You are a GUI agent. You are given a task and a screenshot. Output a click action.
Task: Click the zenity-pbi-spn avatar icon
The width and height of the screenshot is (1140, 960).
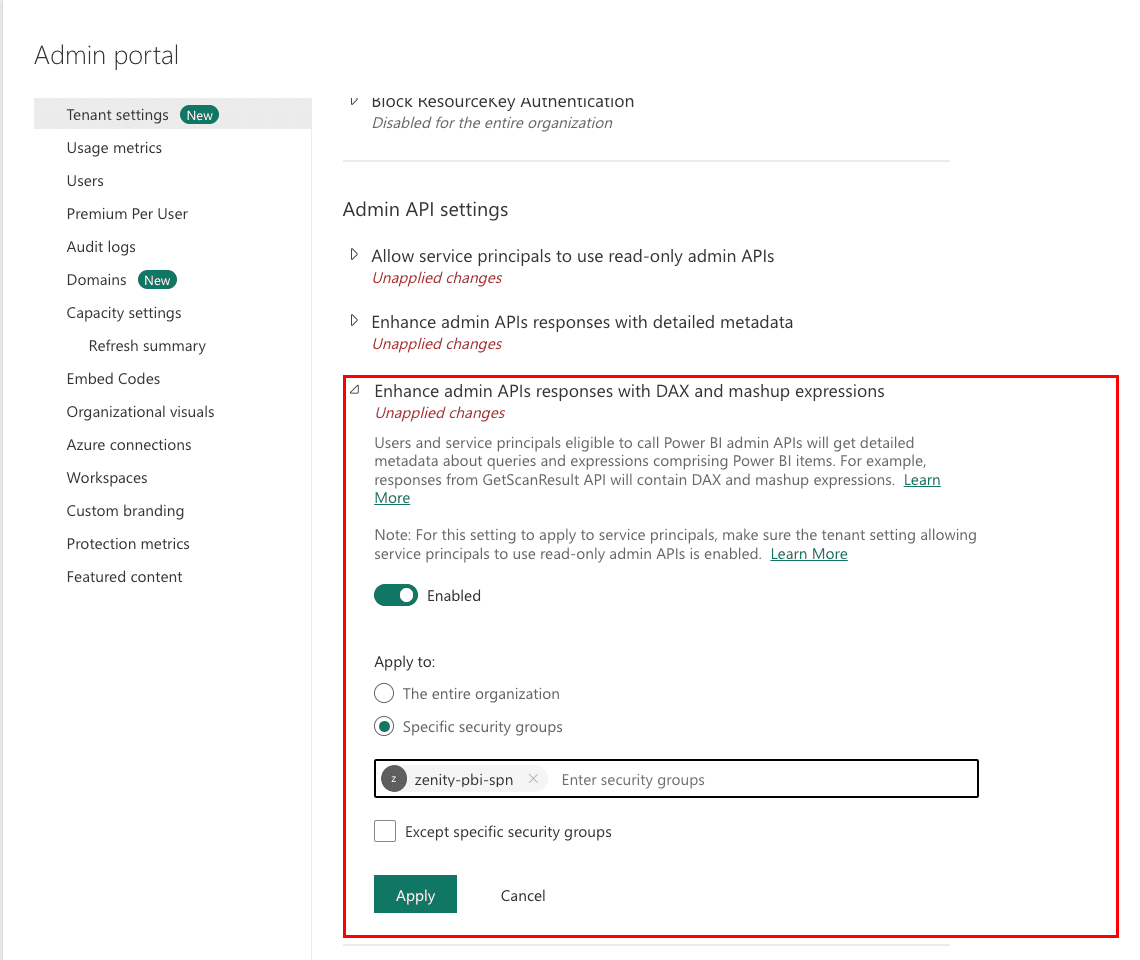click(394, 779)
